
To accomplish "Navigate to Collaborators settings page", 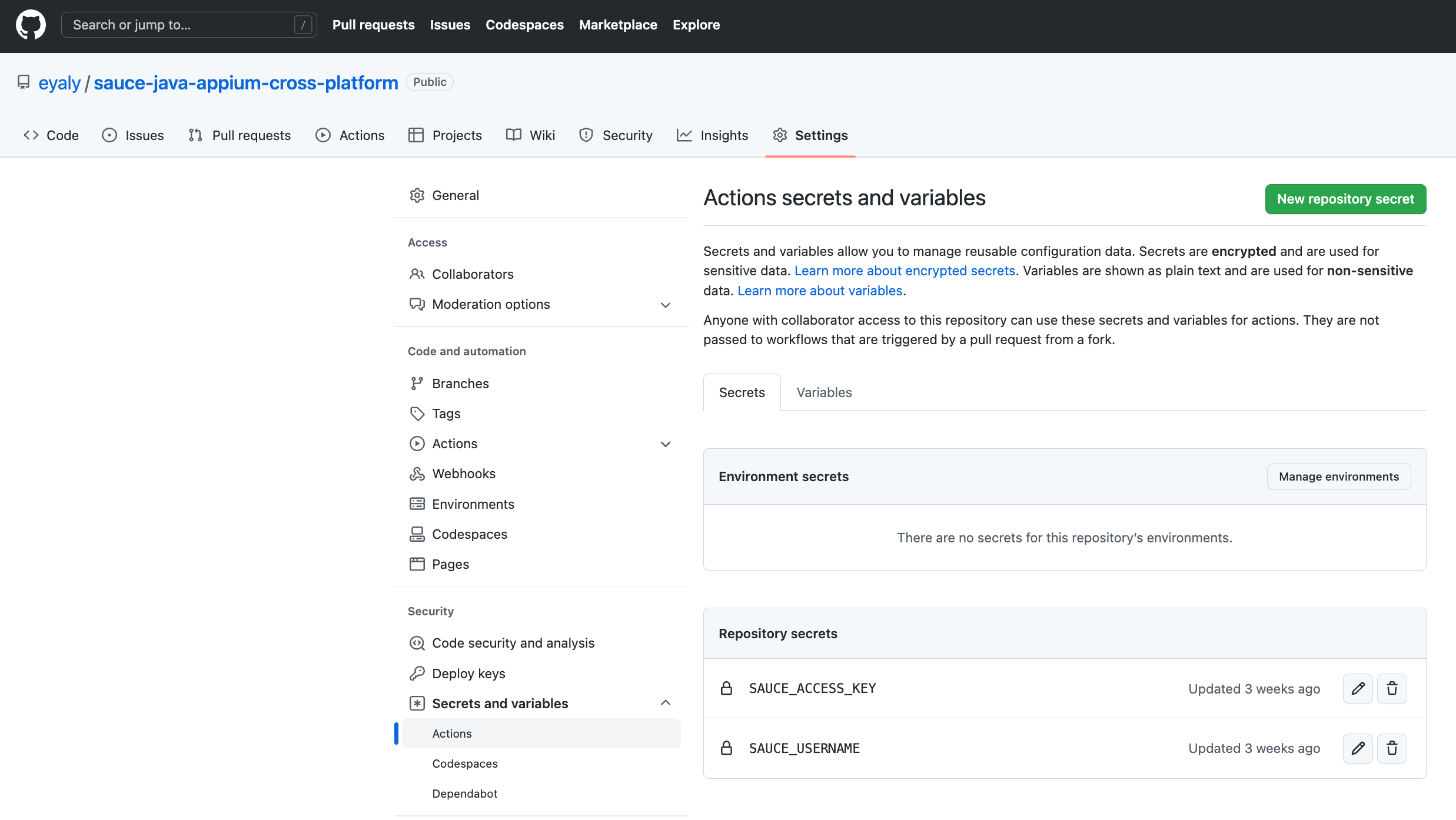I will click(x=473, y=273).
